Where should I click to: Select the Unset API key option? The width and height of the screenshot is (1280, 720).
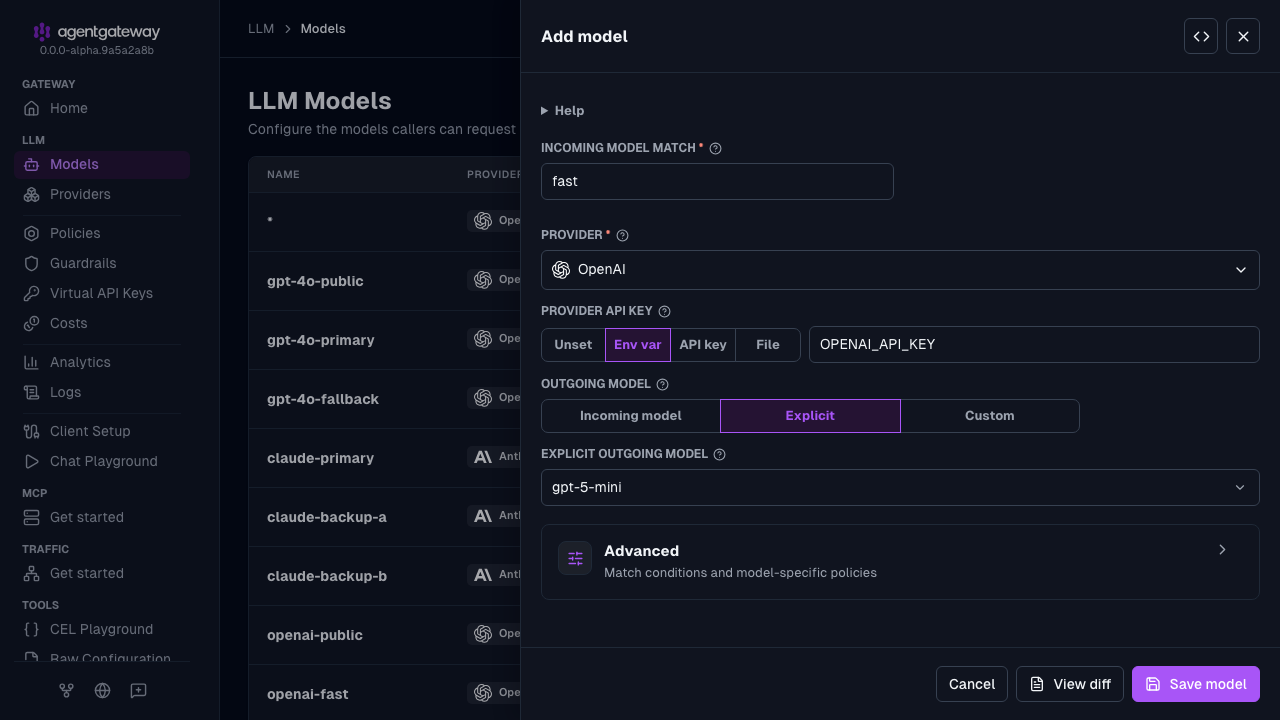573,345
